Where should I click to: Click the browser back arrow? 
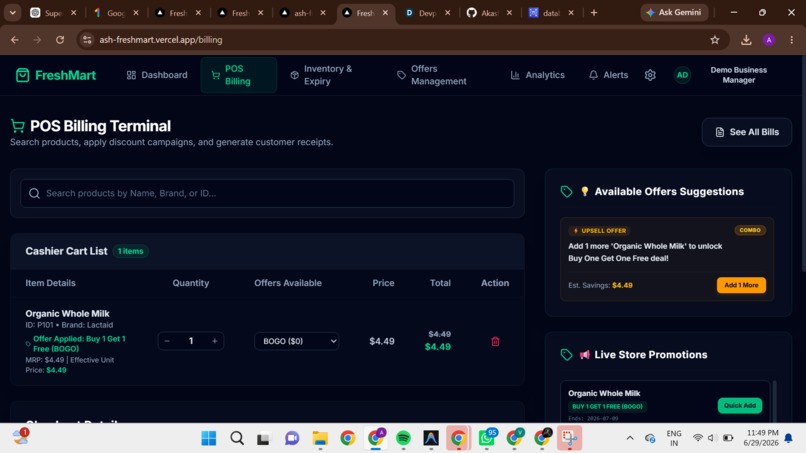pyautogui.click(x=14, y=40)
